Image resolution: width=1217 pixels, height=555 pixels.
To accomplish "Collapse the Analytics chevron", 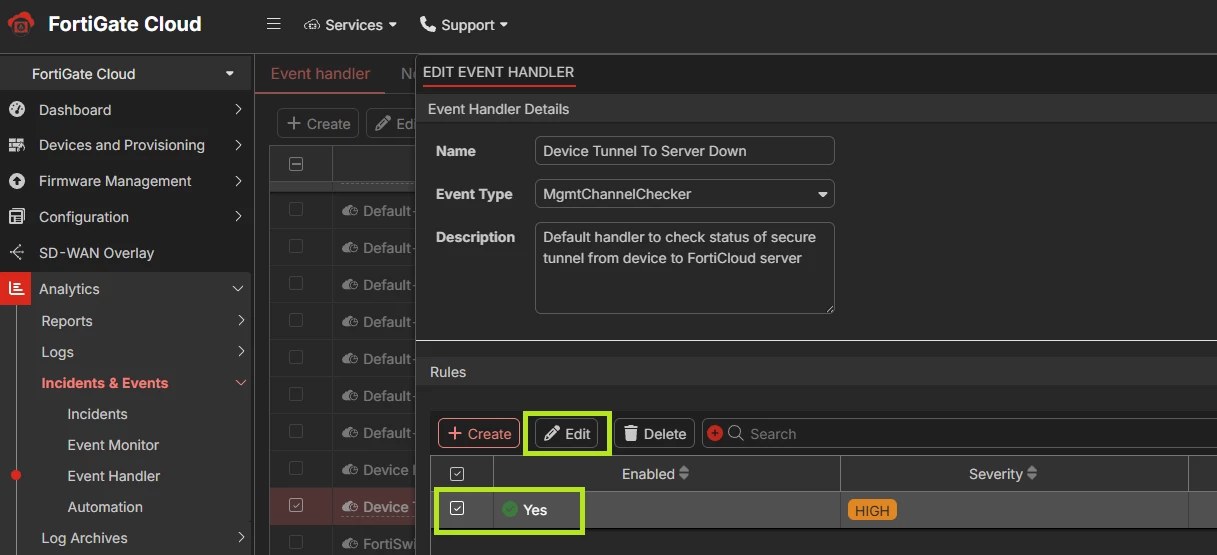I will (238, 289).
